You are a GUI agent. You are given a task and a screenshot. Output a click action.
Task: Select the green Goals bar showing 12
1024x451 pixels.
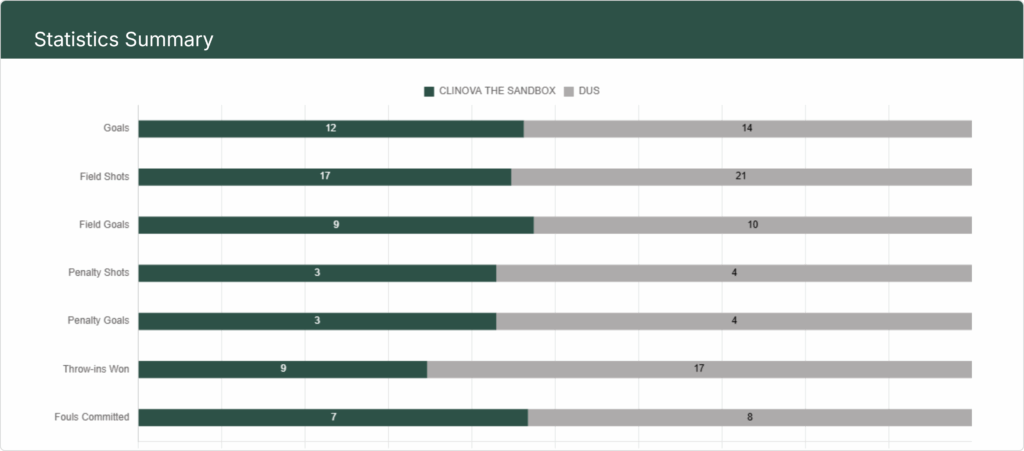pyautogui.click(x=330, y=129)
